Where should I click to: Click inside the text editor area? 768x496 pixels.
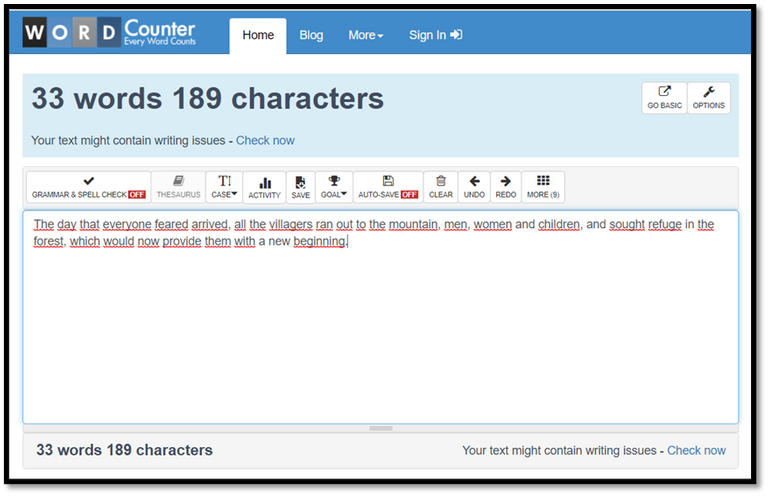coord(381,317)
